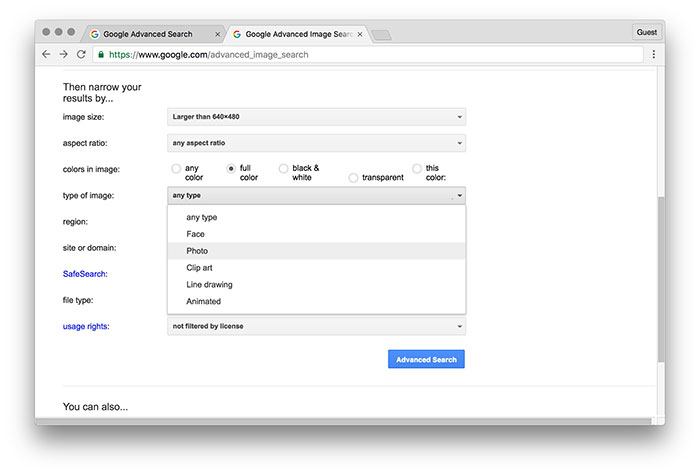
Task: Click the browser forward arrow
Action: (63, 54)
